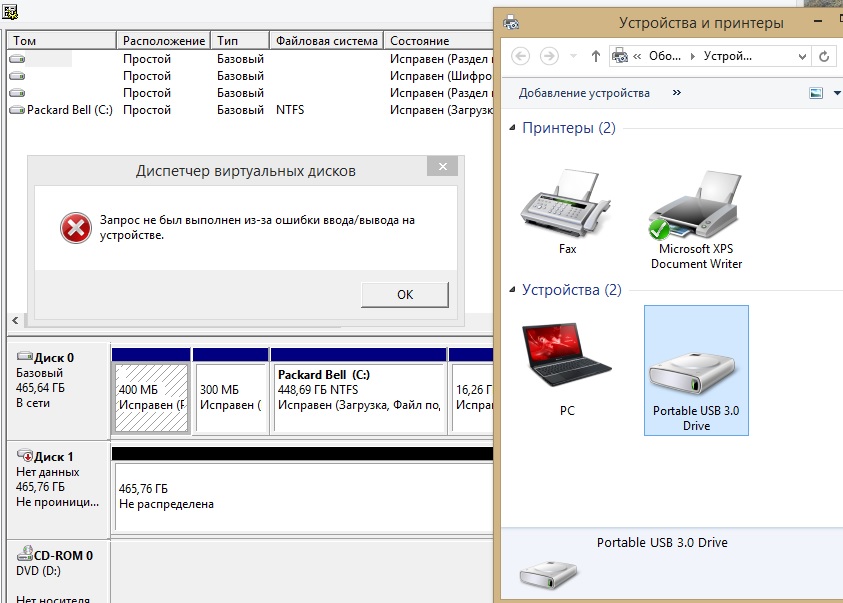The height and width of the screenshot is (603, 843).
Task: Select the CD-ROM 0 DVD (D:) drive label
Action: (x=58, y=571)
